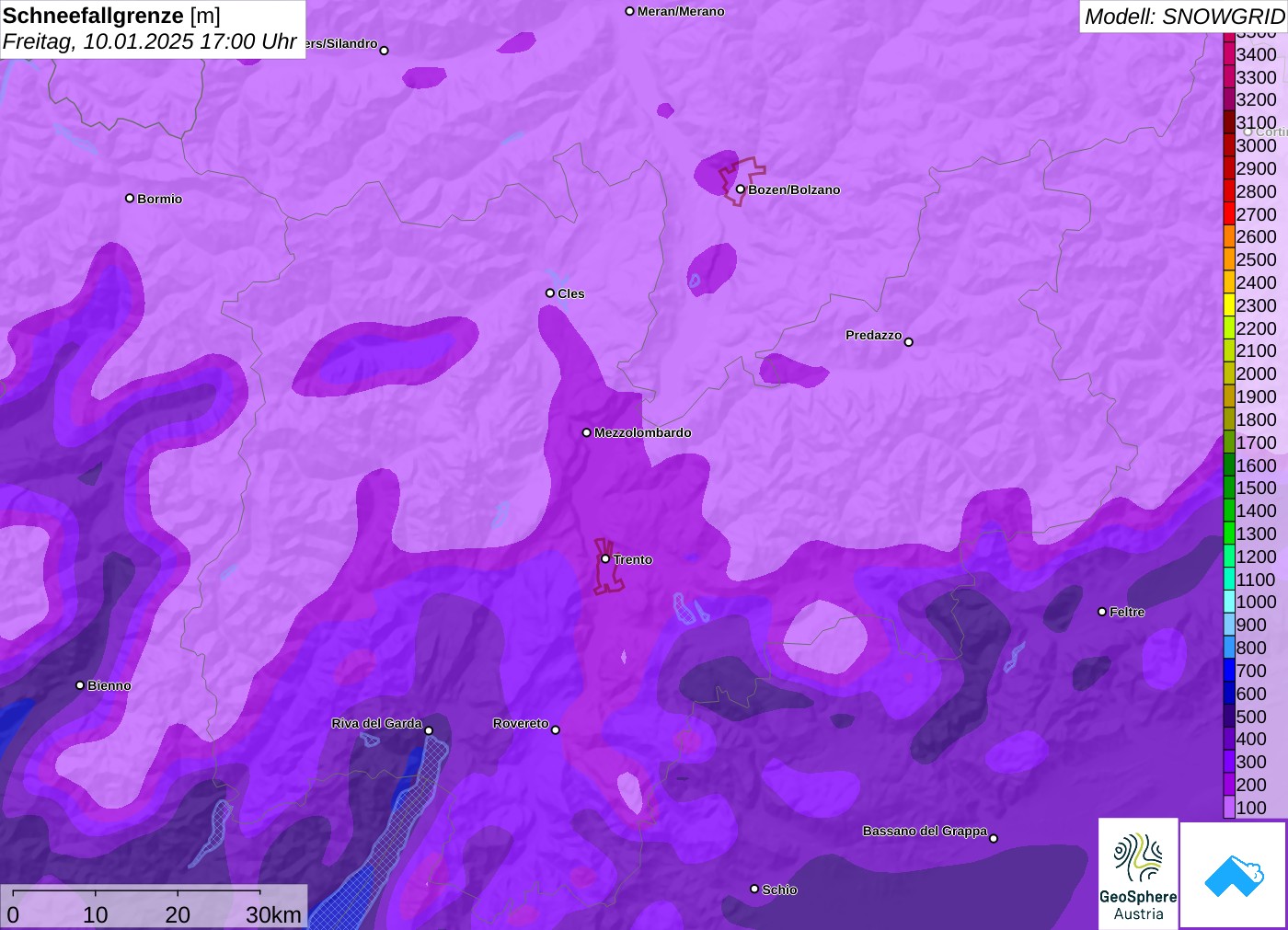Click the Bienno city marker dot

coord(80,685)
